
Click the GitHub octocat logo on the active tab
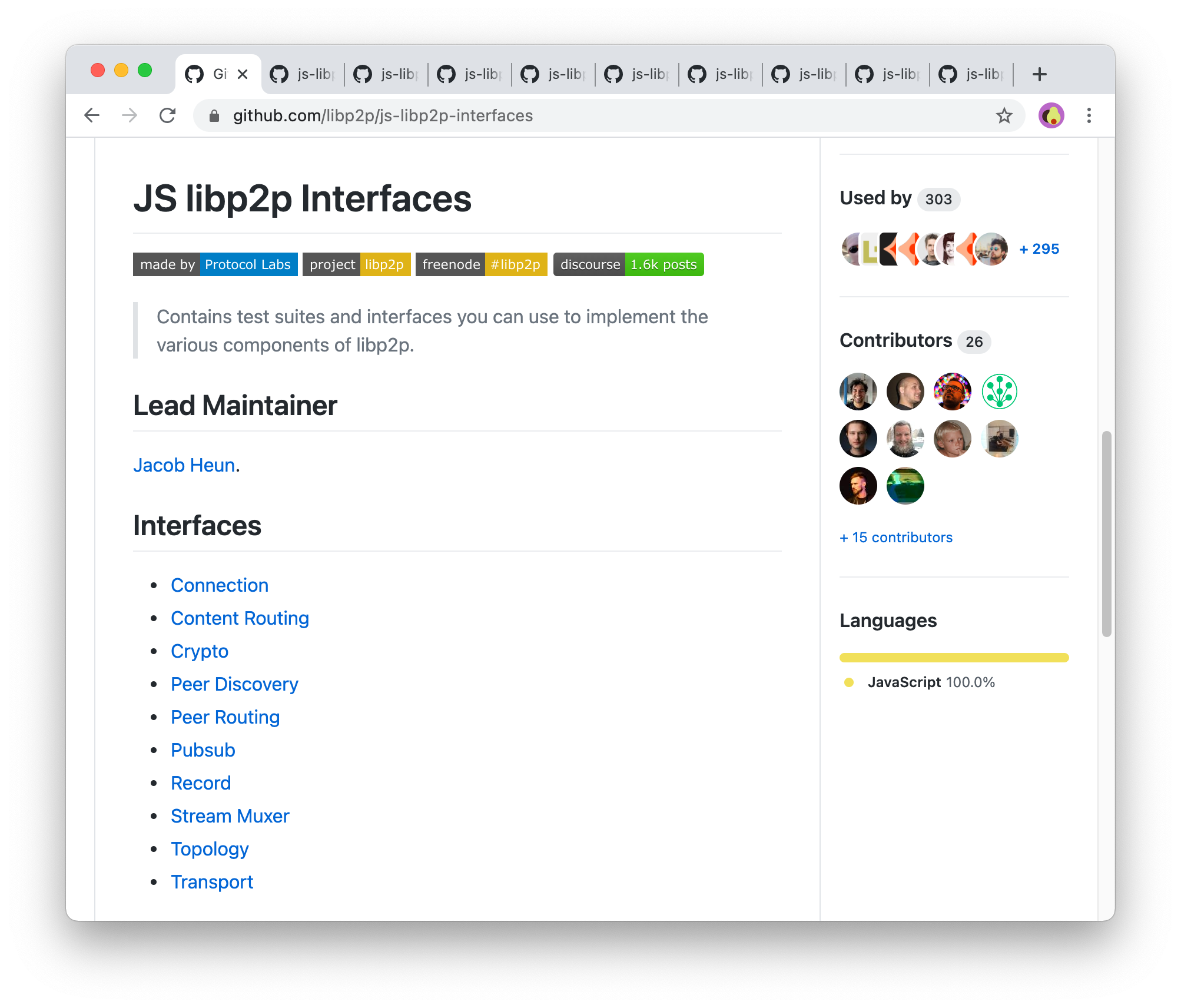pos(194,74)
